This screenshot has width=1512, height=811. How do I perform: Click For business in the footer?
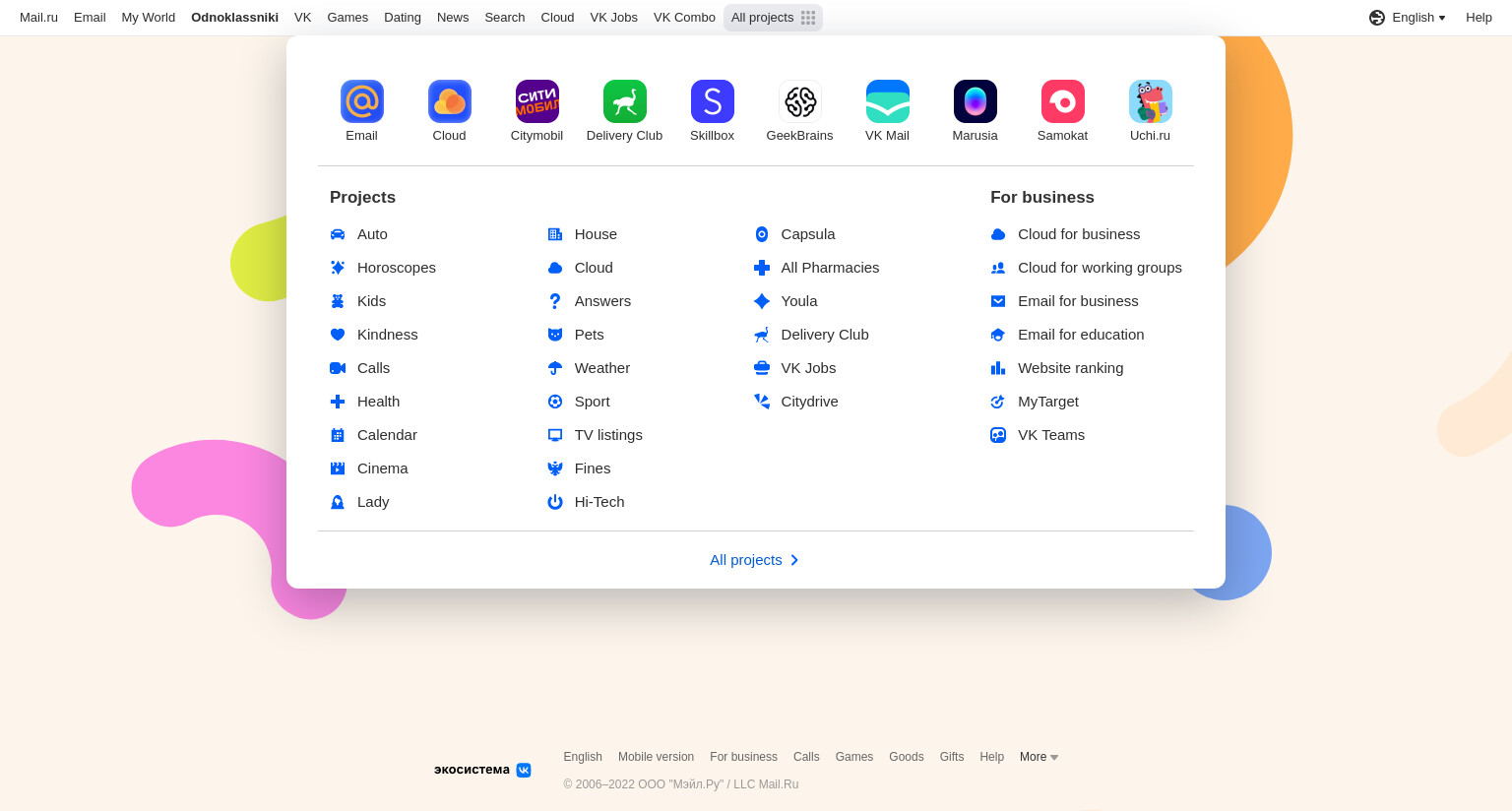(743, 757)
